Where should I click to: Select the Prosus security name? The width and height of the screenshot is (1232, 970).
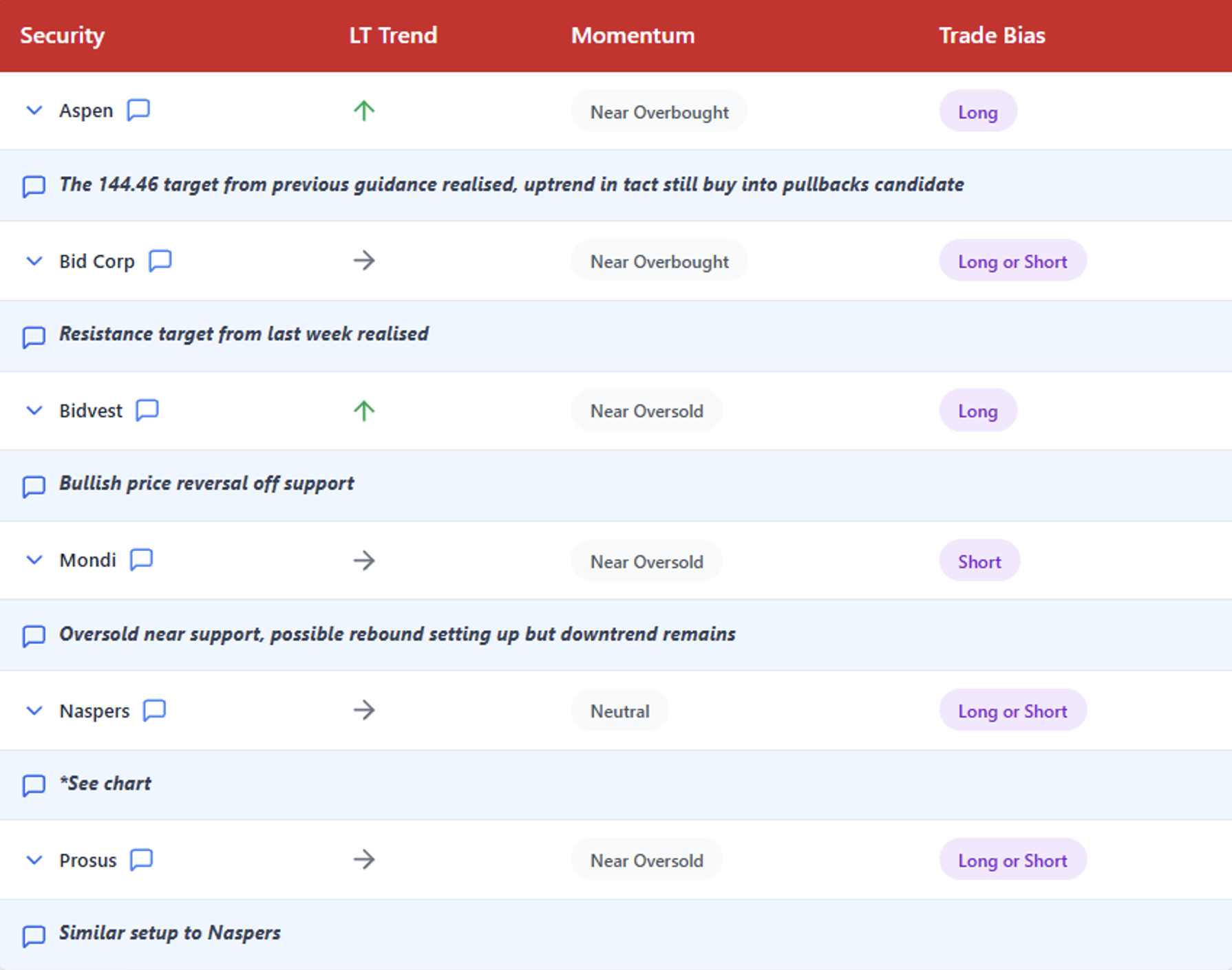(x=88, y=861)
